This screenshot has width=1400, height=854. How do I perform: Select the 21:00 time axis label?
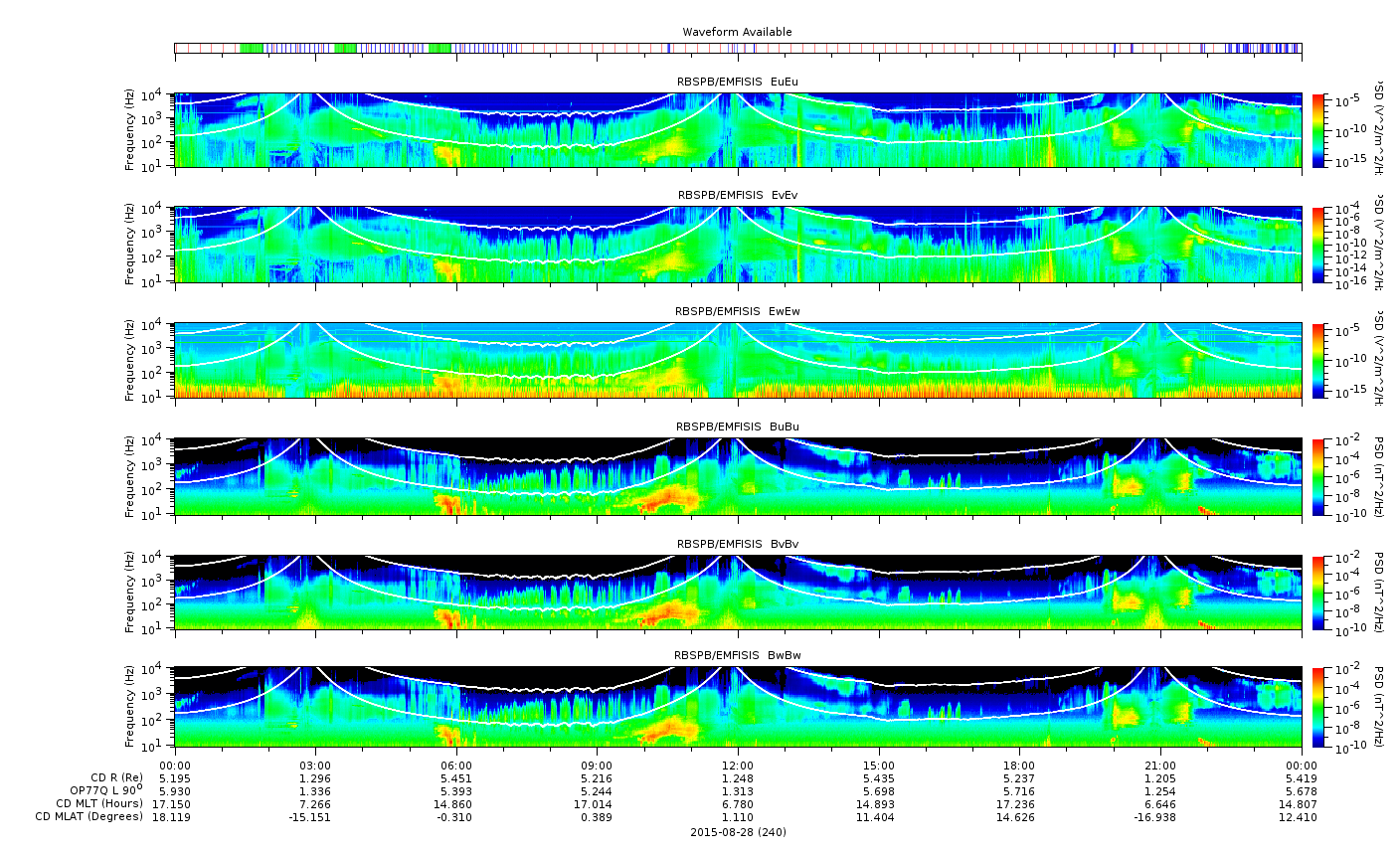(x=1160, y=765)
